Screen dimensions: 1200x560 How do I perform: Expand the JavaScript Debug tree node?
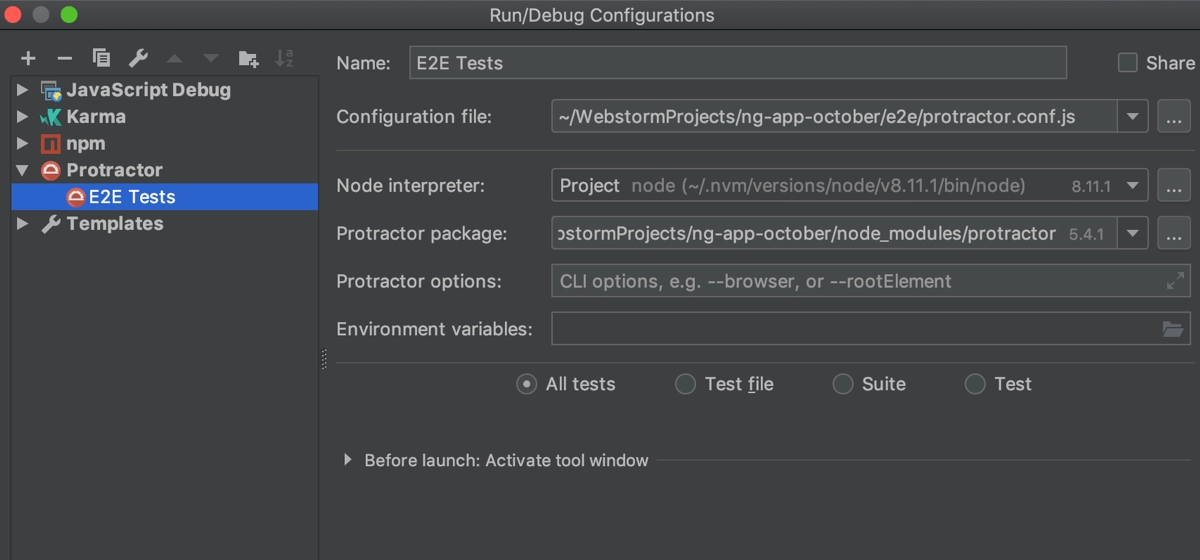(23, 90)
